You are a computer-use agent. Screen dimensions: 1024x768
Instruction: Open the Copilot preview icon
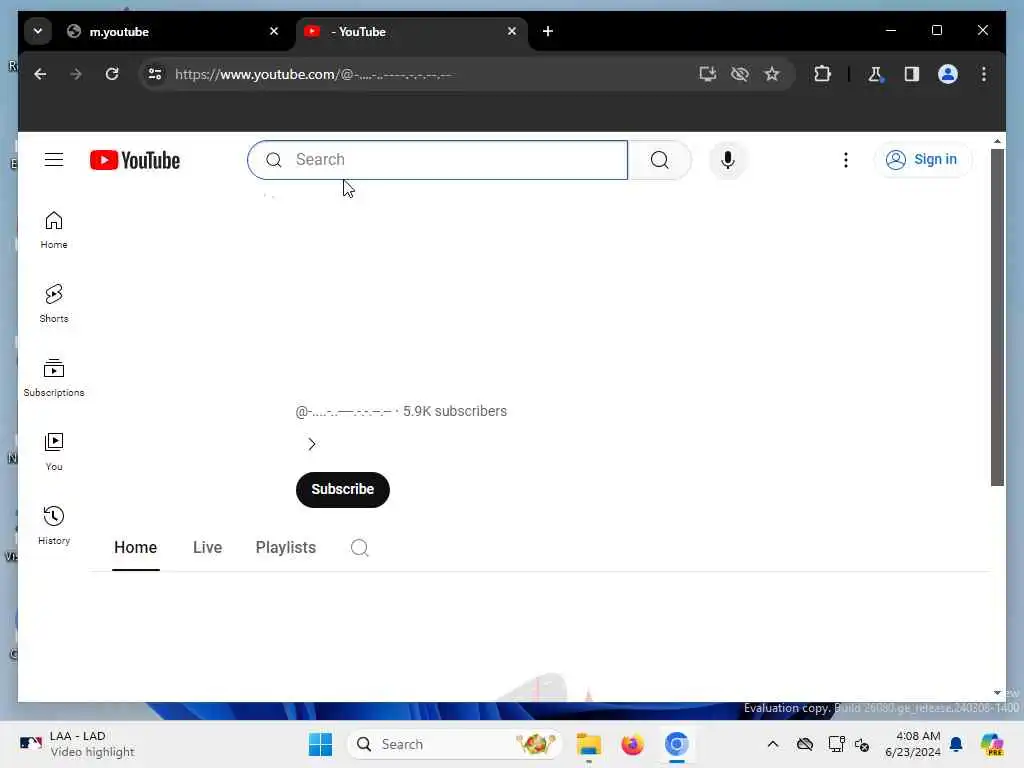pyautogui.click(x=992, y=744)
